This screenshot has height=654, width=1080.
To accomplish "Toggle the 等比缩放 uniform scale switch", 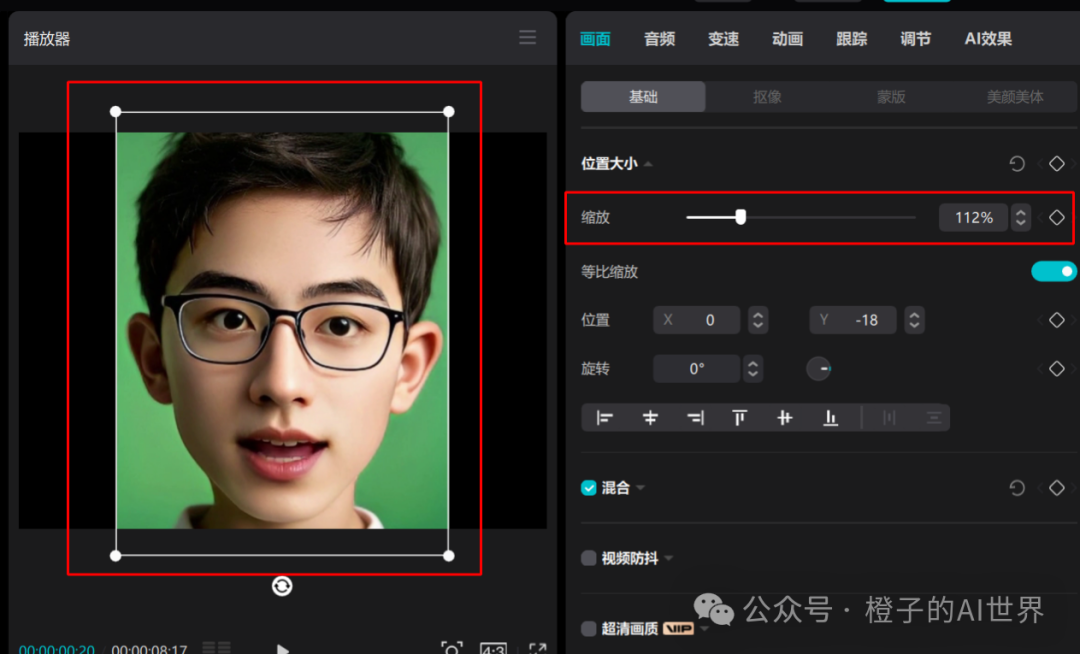I will tap(1054, 271).
